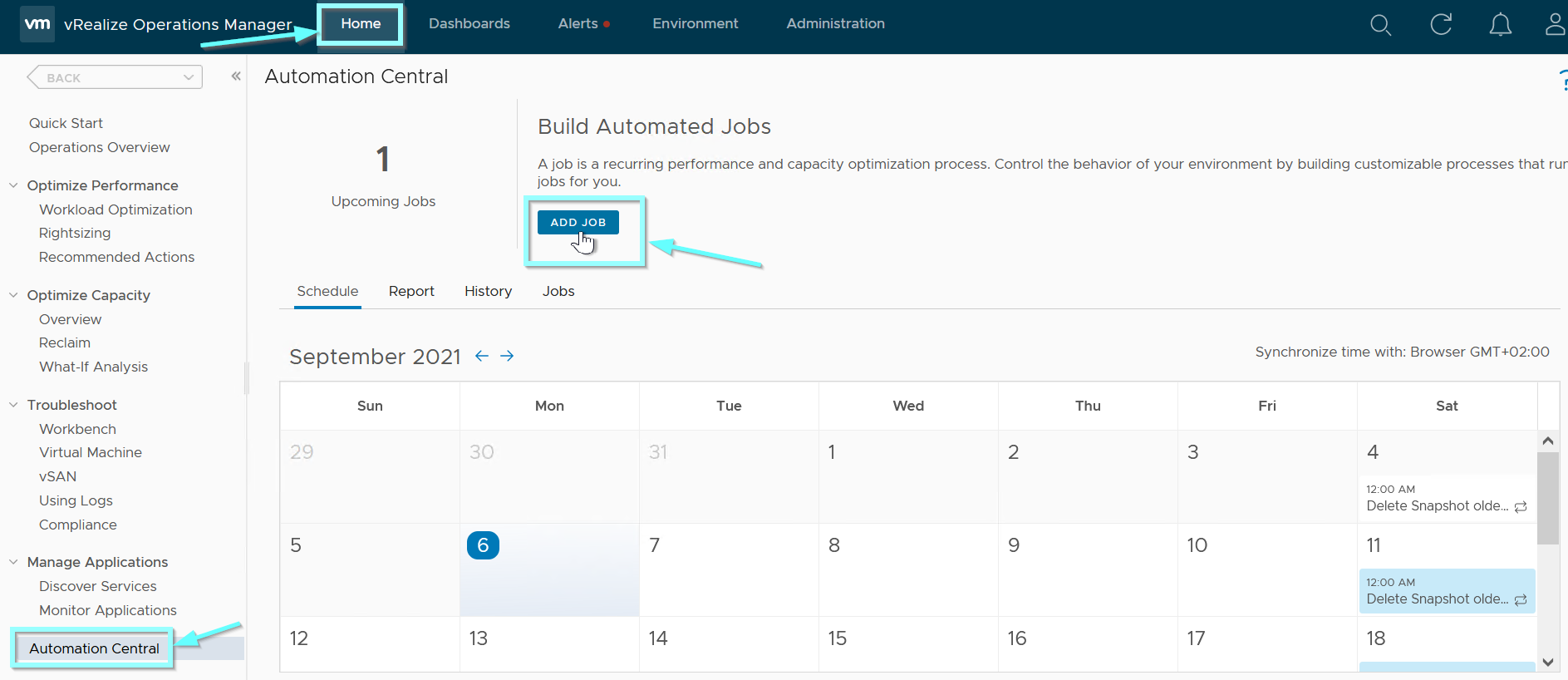Click the ADD JOB button
Viewport: 1568px width, 680px height.
coord(578,222)
